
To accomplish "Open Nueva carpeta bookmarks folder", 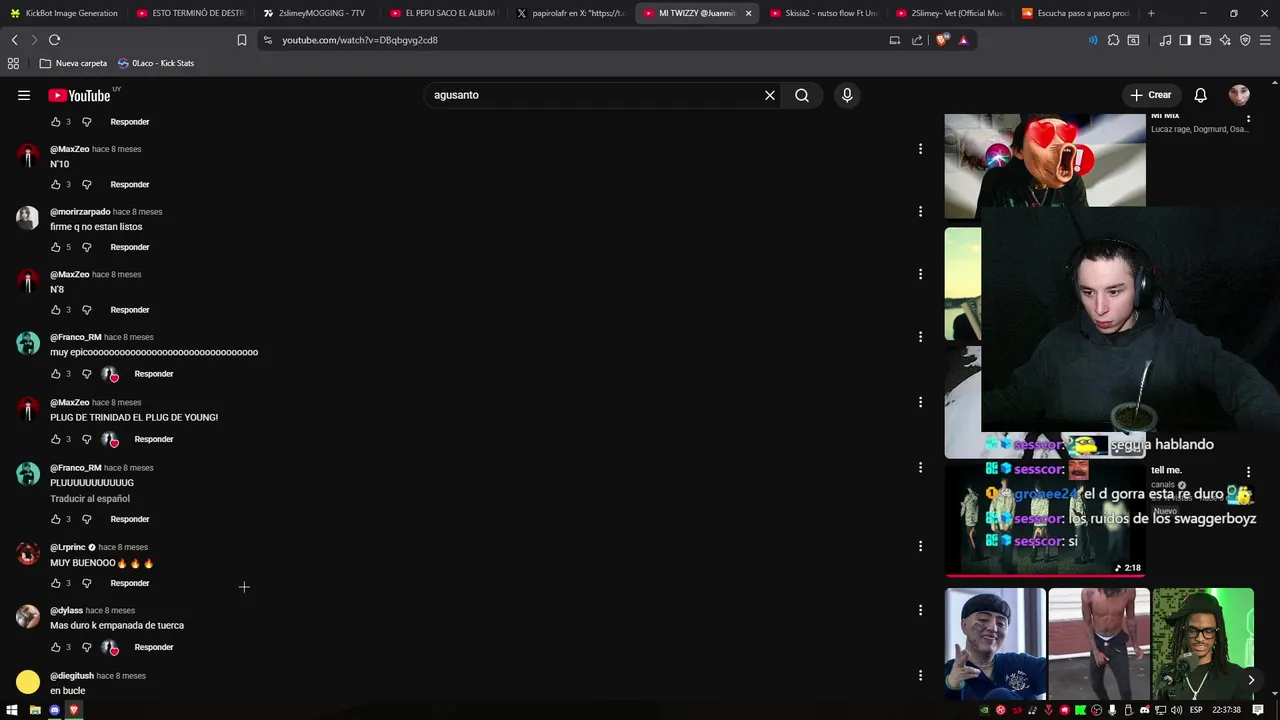I will pyautogui.click(x=73, y=63).
